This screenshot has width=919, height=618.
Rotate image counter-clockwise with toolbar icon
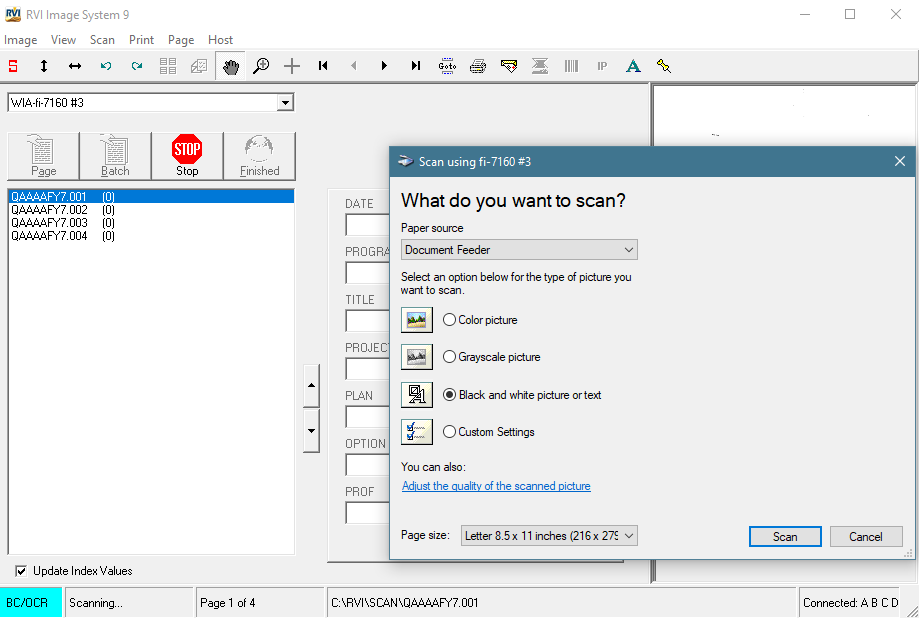tap(106, 66)
